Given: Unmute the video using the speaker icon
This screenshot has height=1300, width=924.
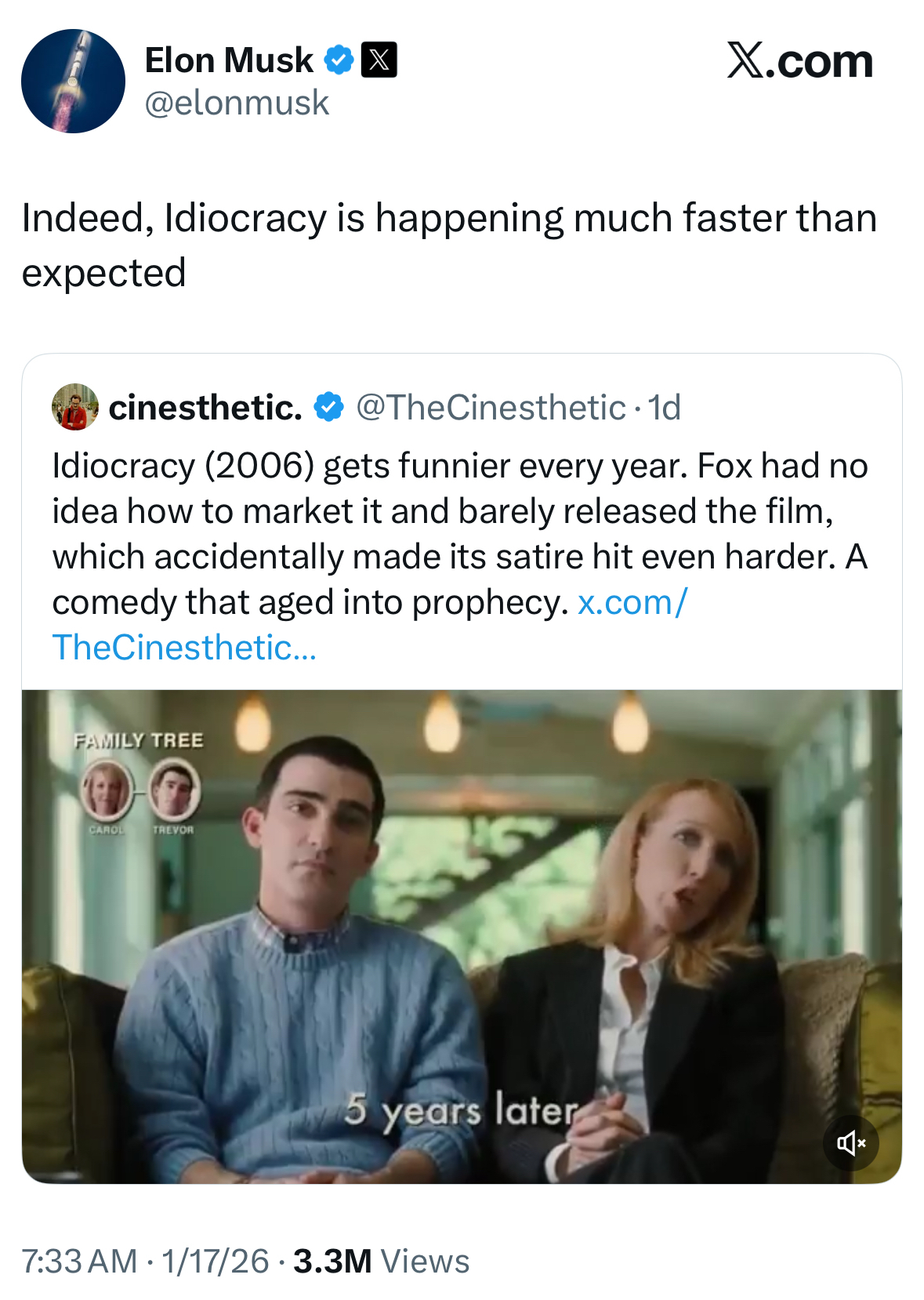Looking at the screenshot, I should click(850, 1143).
